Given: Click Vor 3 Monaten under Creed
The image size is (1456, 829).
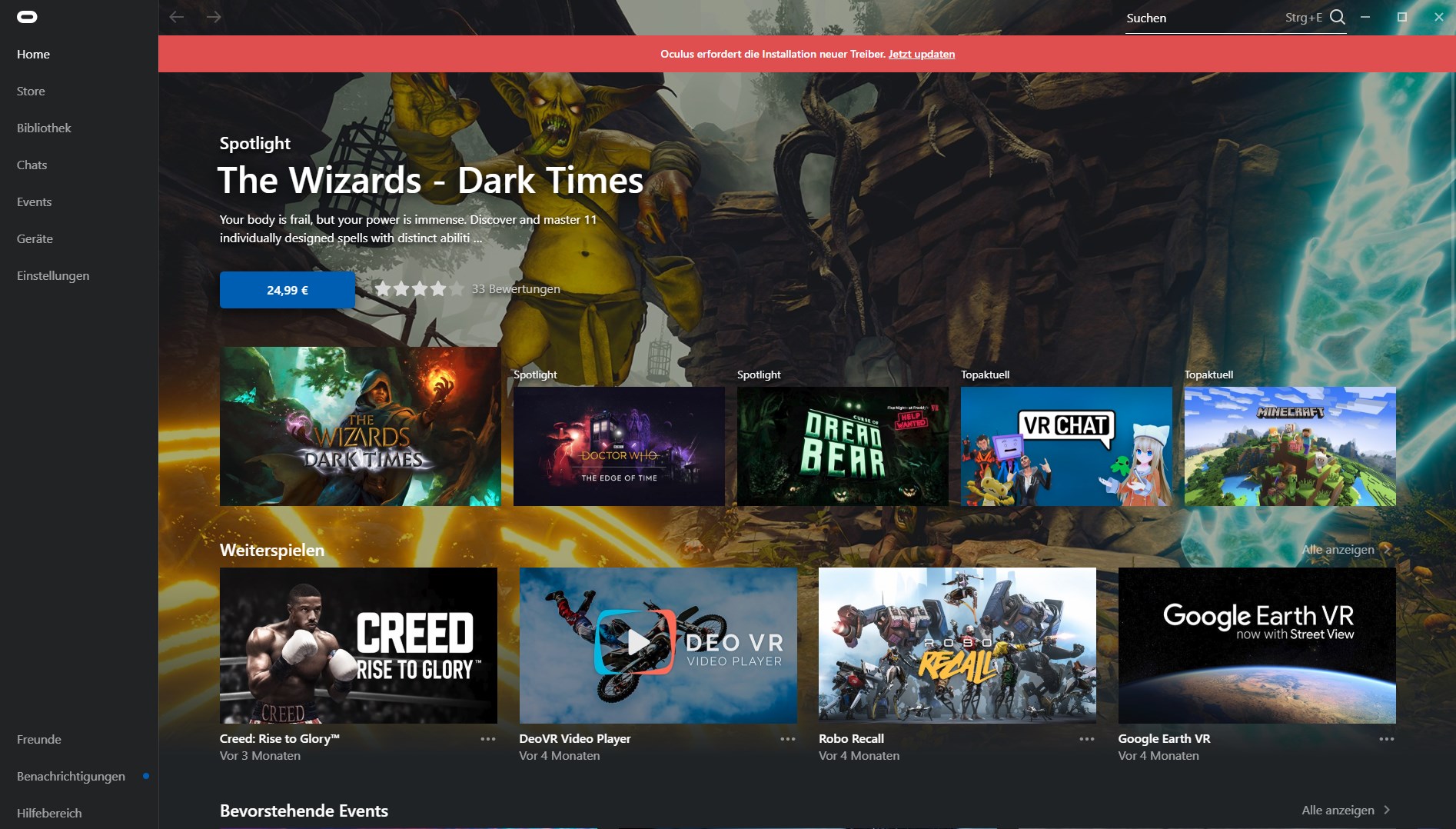Looking at the screenshot, I should 260,756.
